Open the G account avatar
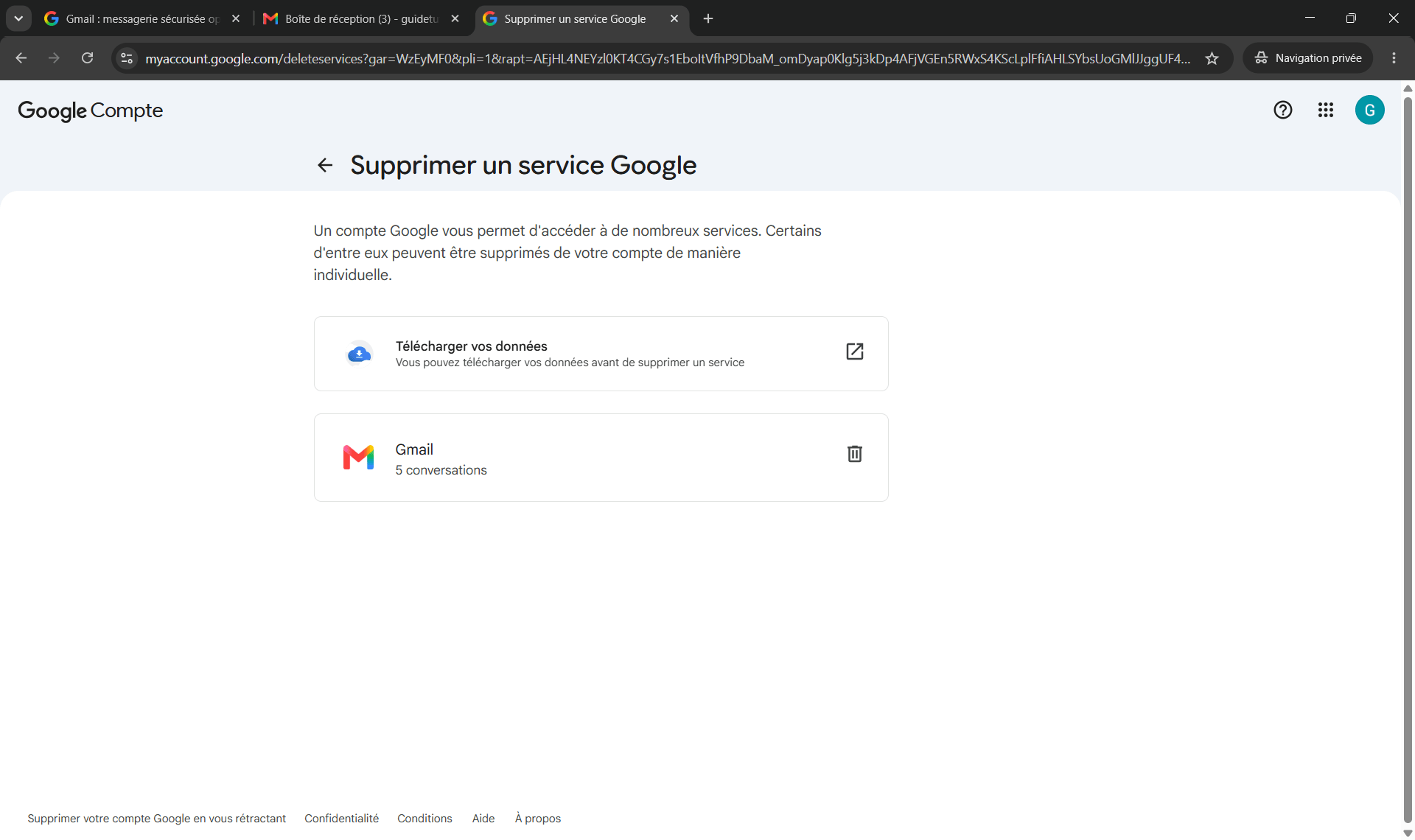 click(x=1370, y=110)
